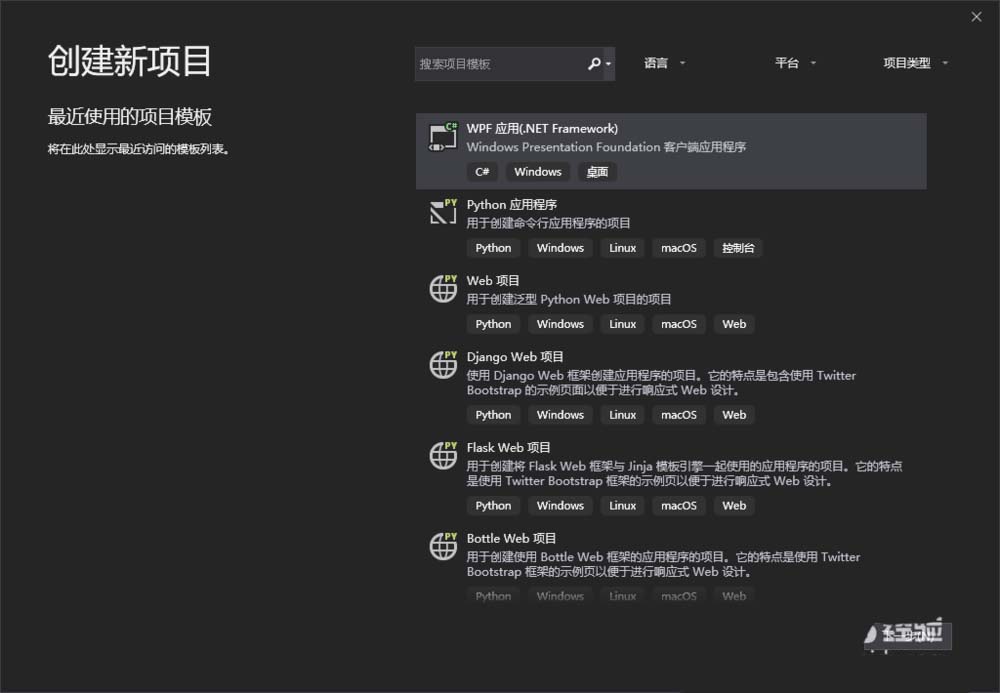
Task: Click the C# tag on WPF template
Action: (482, 171)
